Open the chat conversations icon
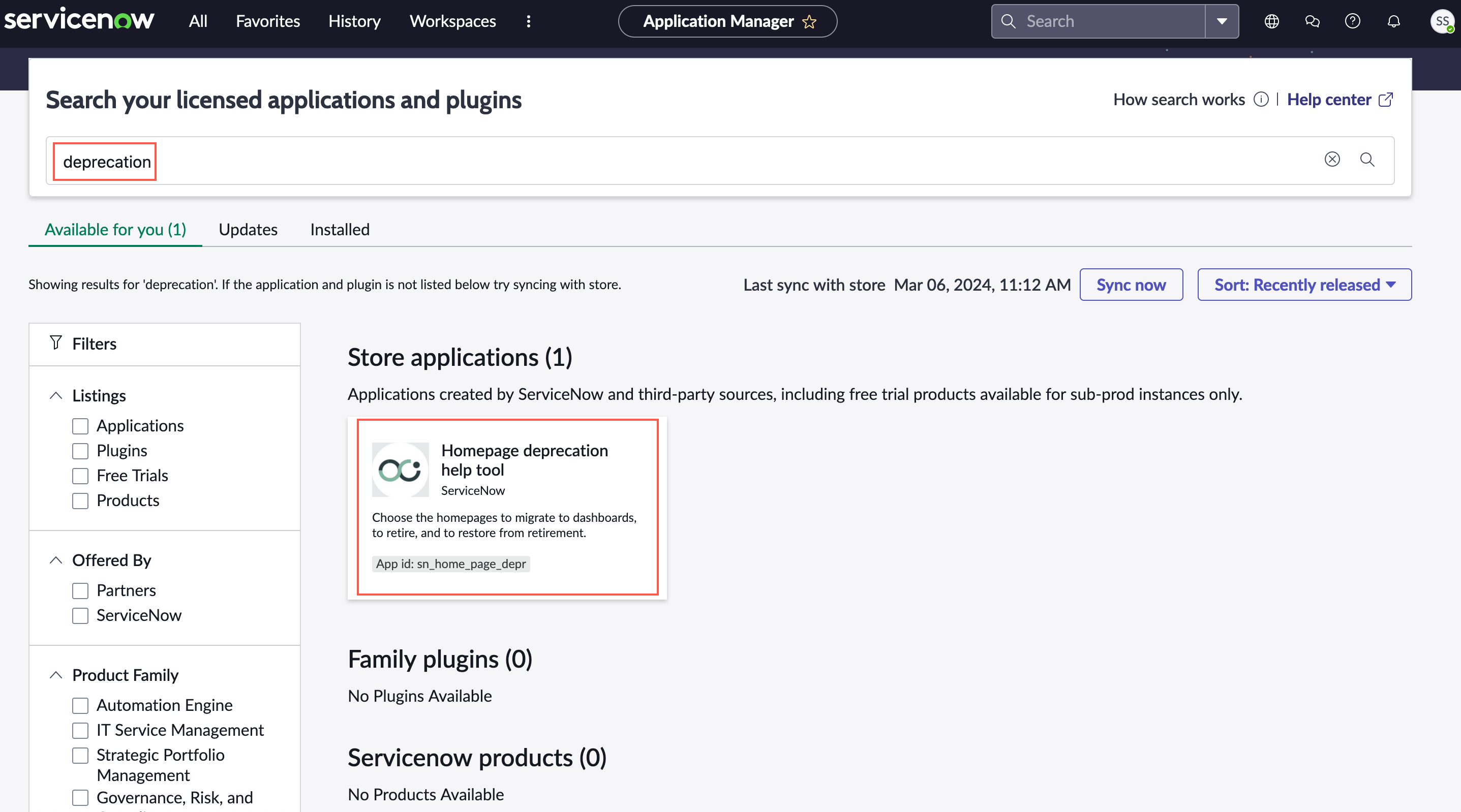The image size is (1461, 812). (x=1312, y=21)
